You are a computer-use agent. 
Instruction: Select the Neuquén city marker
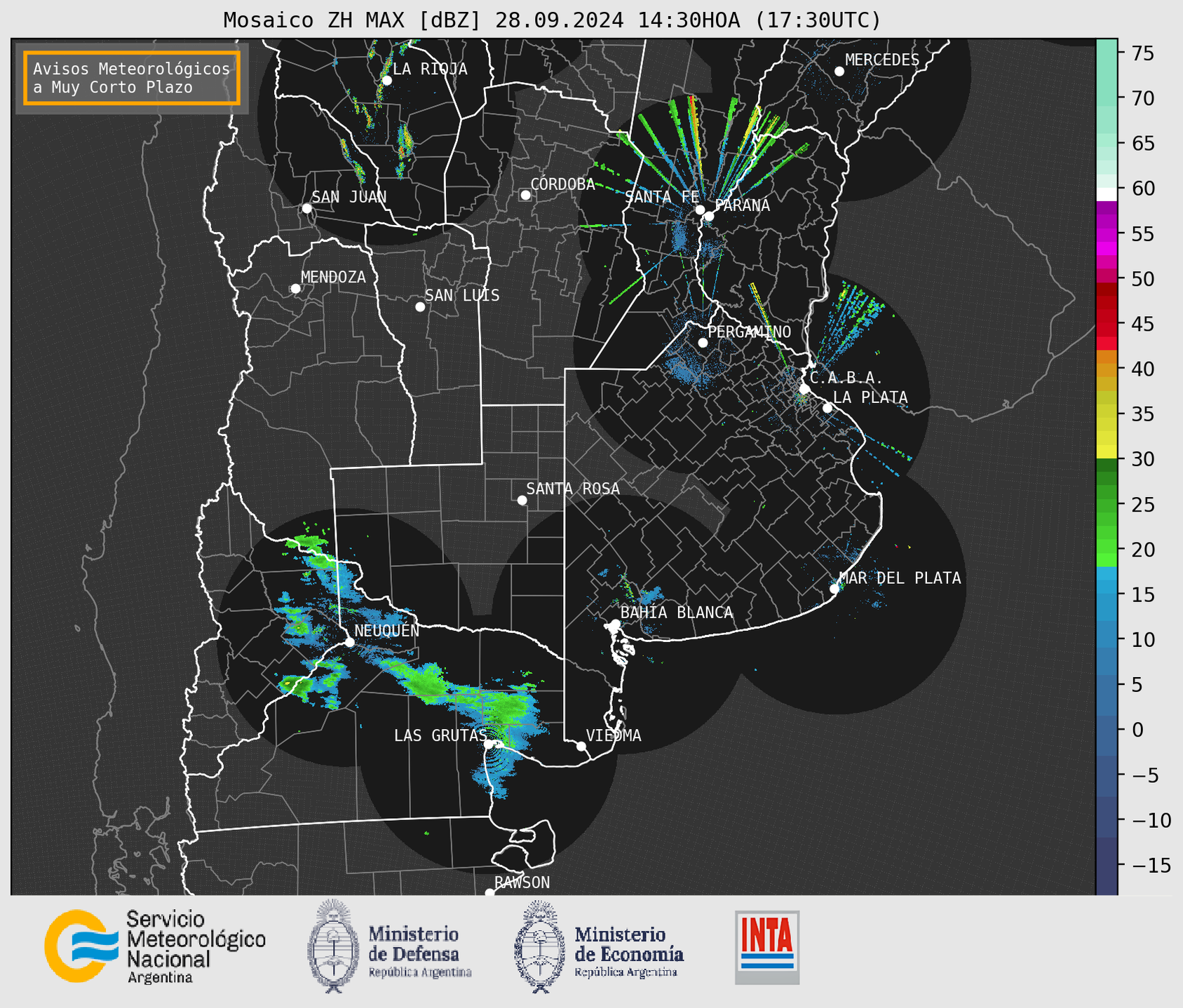349,642
